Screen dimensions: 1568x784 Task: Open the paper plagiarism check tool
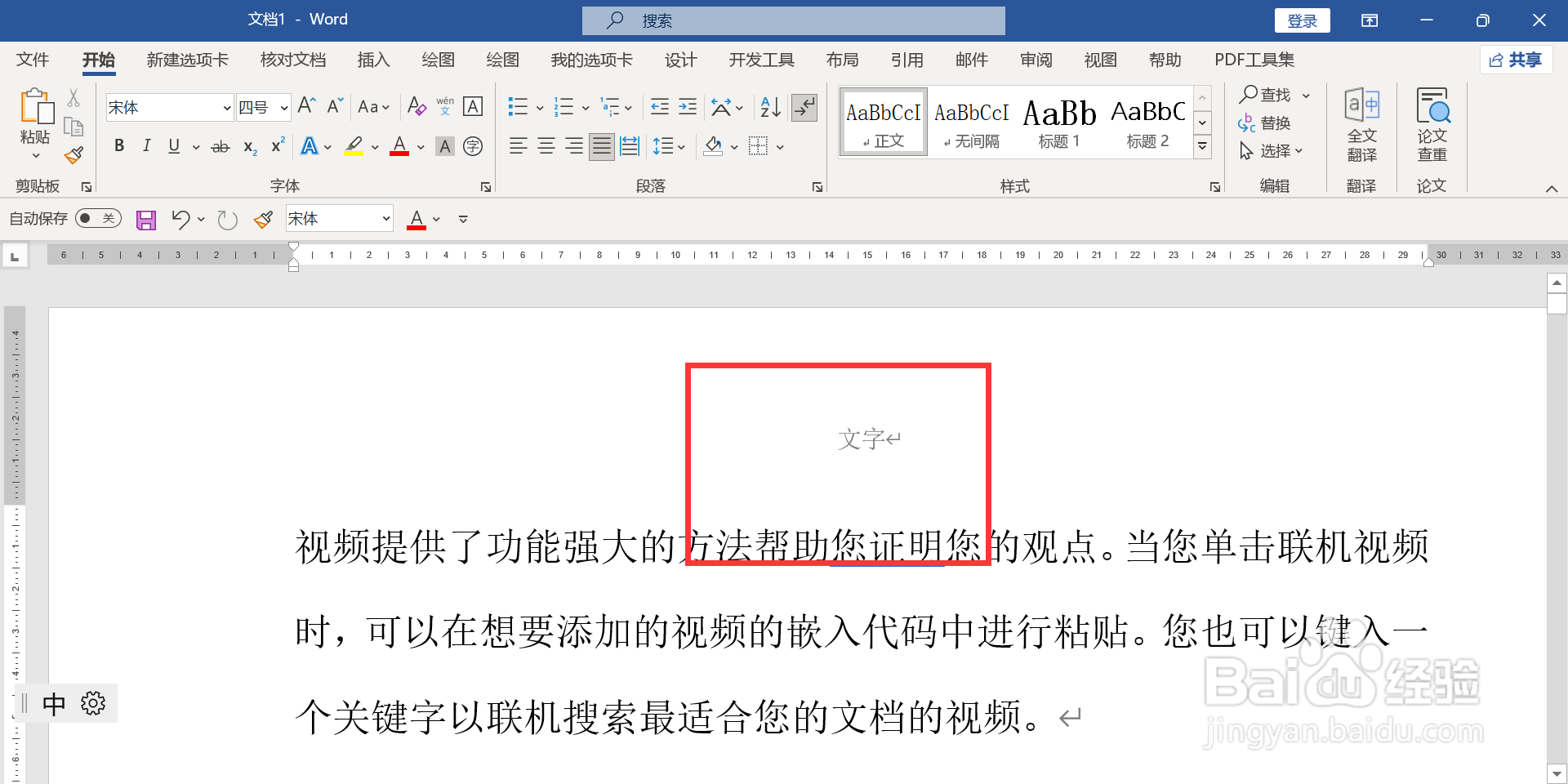click(x=1432, y=125)
